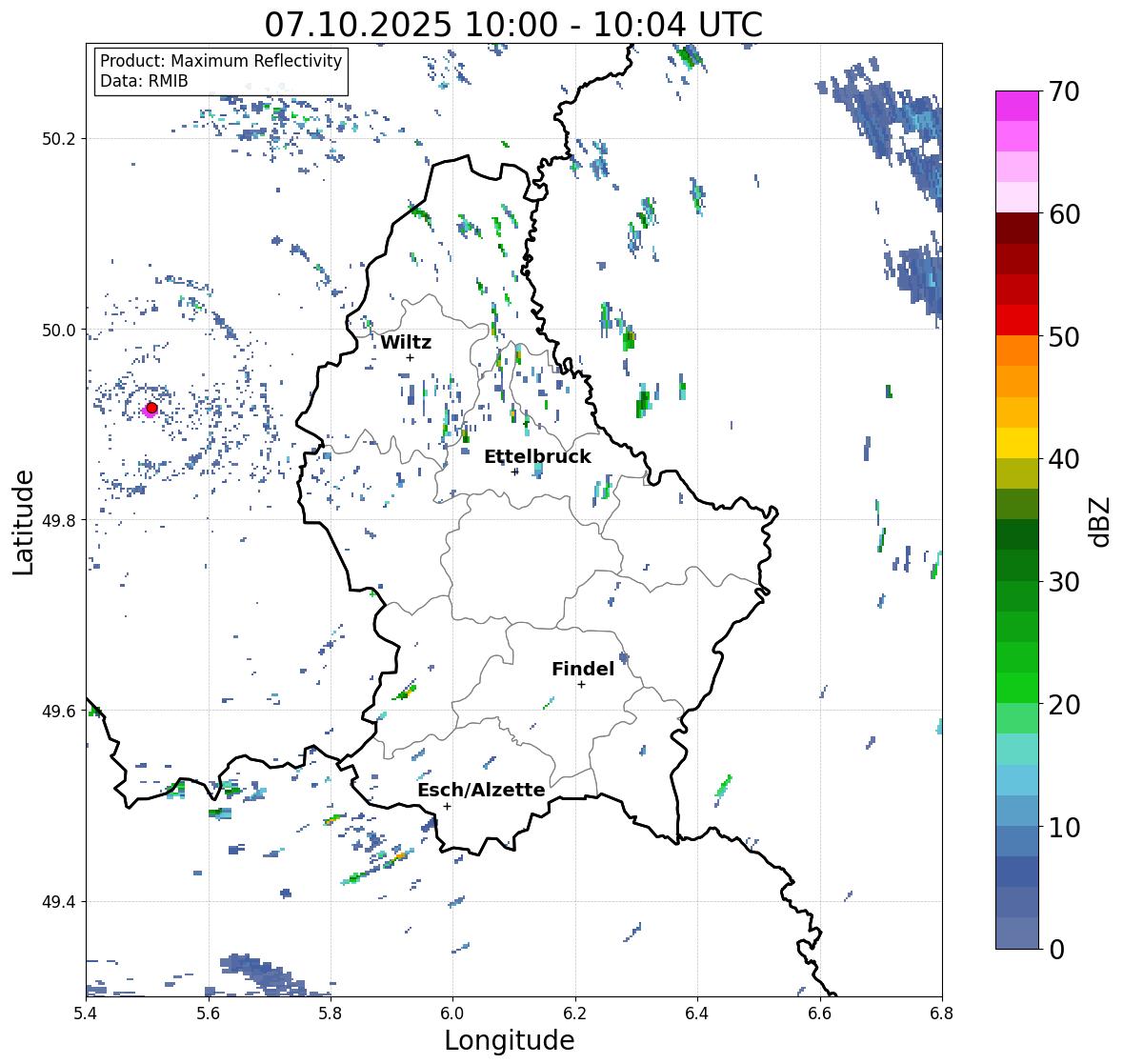Click latitude tick 50.0
Image resolution: width=1123 pixels, height=1064 pixels.
point(58,331)
